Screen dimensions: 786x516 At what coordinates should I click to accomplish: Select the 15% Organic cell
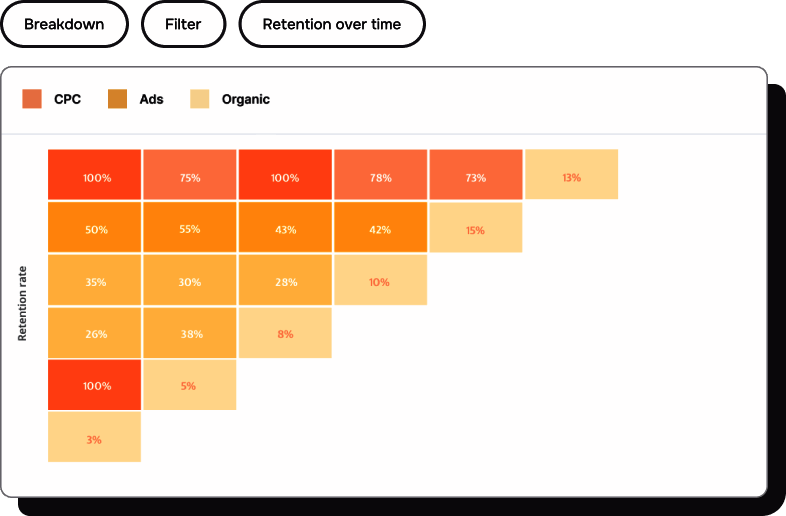[475, 230]
